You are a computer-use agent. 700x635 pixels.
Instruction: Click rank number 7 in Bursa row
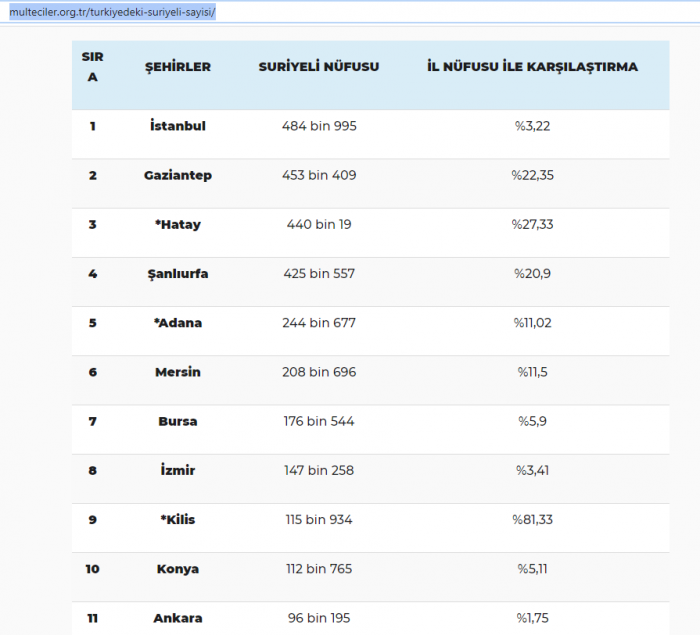tap(92, 421)
